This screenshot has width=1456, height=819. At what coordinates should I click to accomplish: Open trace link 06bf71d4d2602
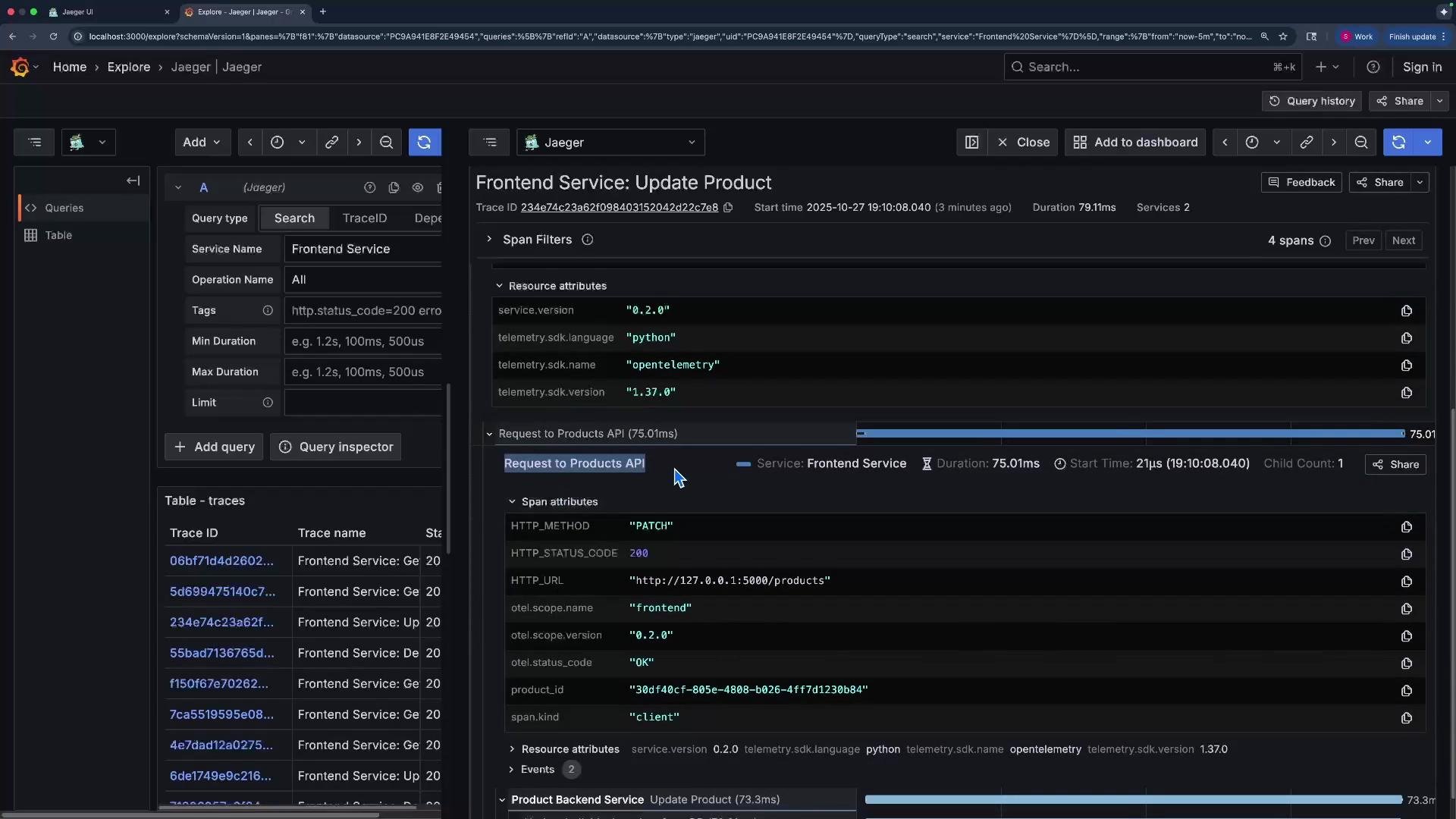tap(221, 561)
